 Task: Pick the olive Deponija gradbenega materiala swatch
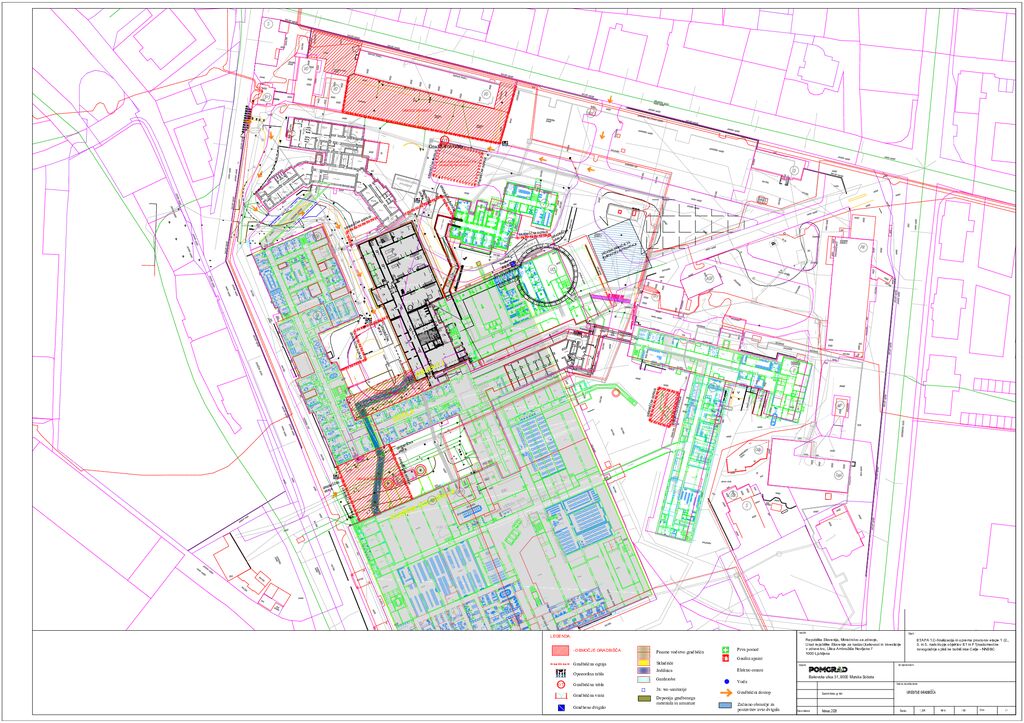(644, 699)
